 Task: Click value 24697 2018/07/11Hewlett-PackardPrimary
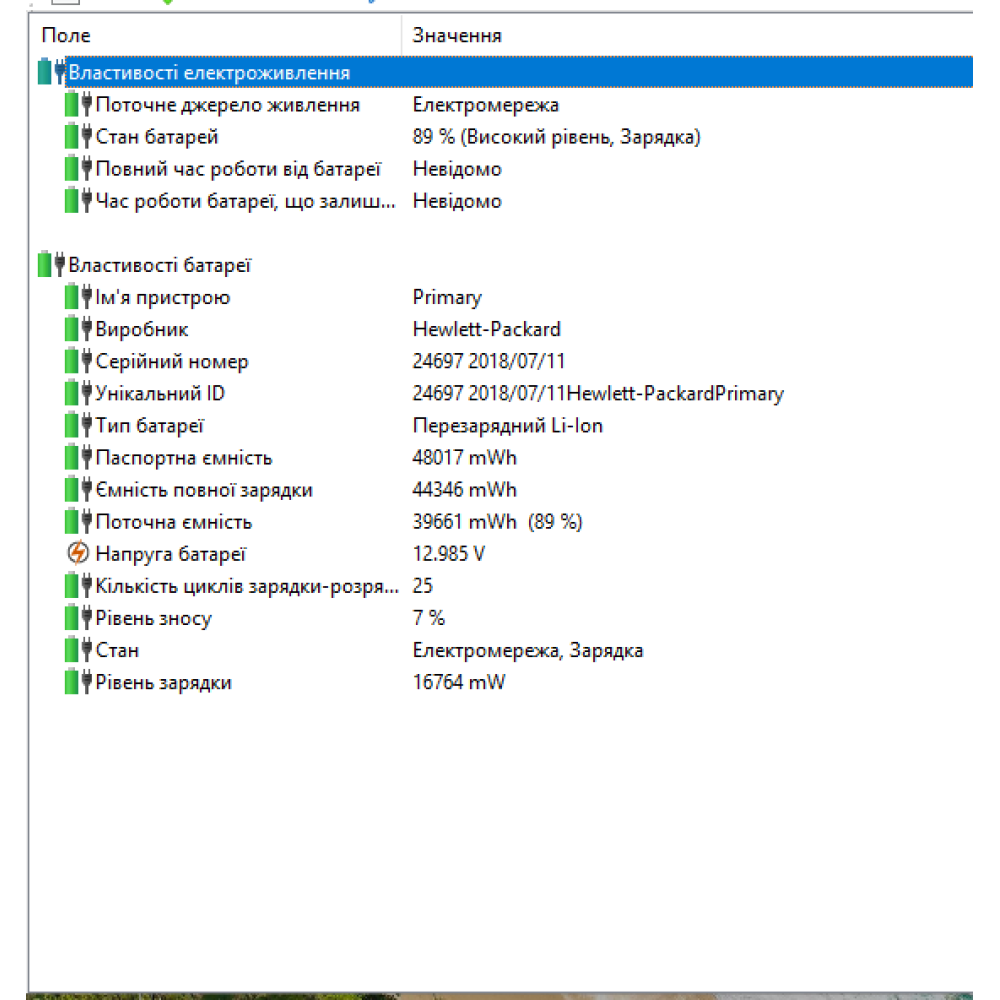[x=598, y=393]
